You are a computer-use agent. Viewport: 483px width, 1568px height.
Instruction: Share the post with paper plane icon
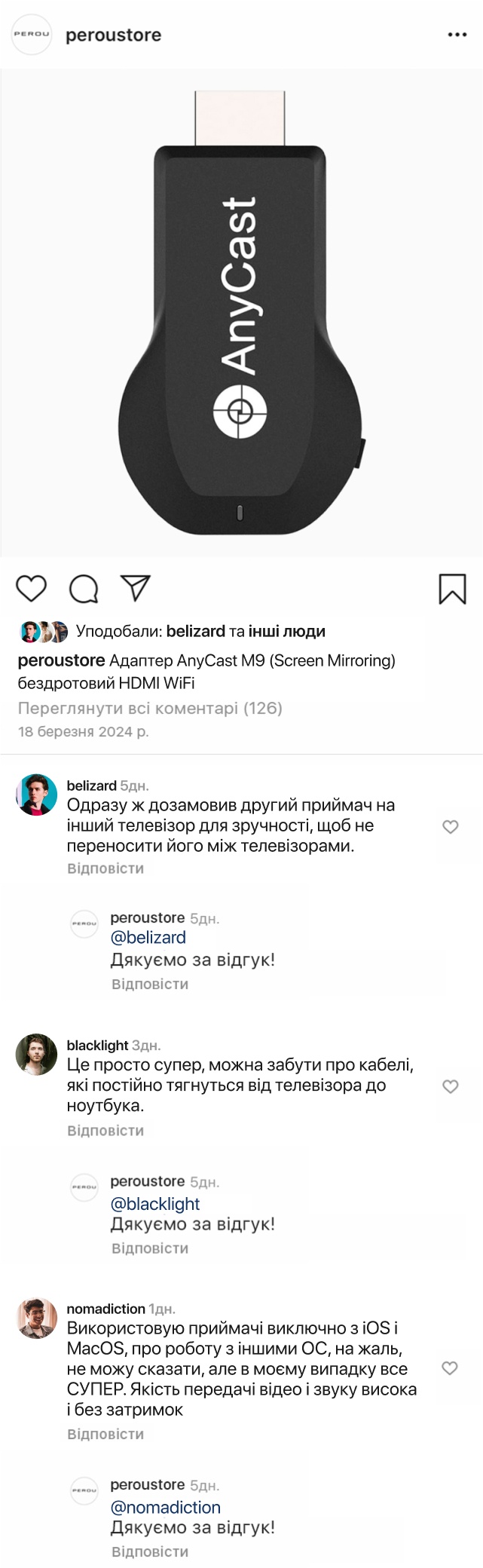(136, 588)
